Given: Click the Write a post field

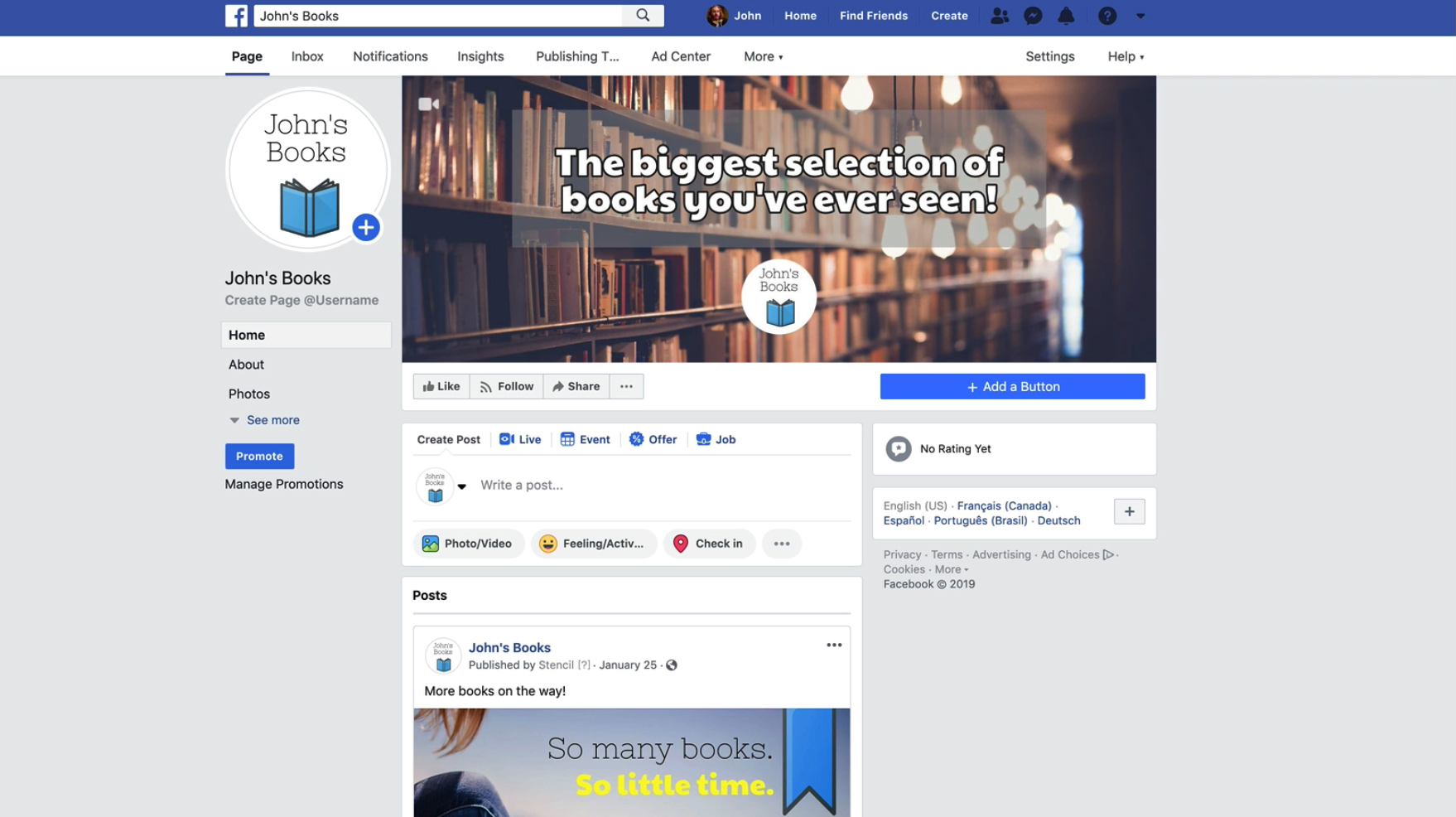Looking at the screenshot, I should click(x=580, y=485).
